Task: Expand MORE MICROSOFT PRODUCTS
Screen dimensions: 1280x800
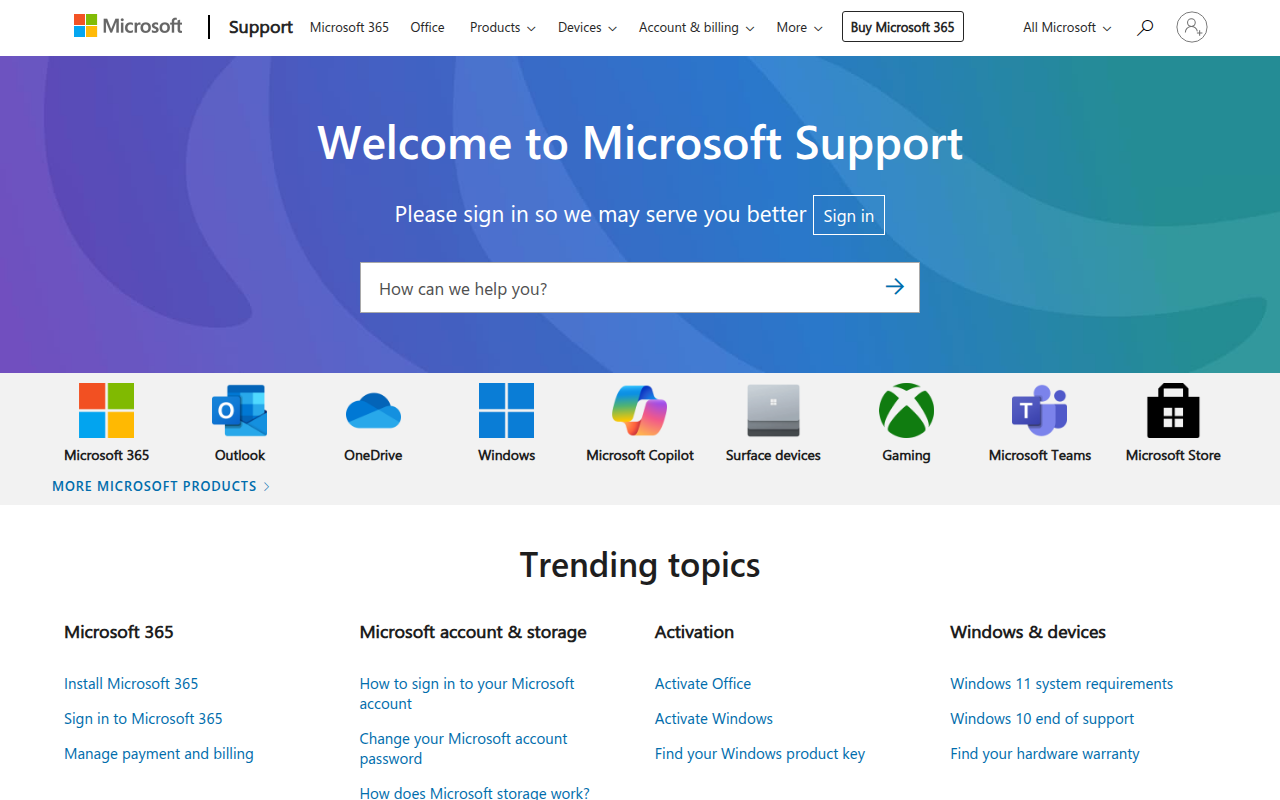Action: point(155,485)
